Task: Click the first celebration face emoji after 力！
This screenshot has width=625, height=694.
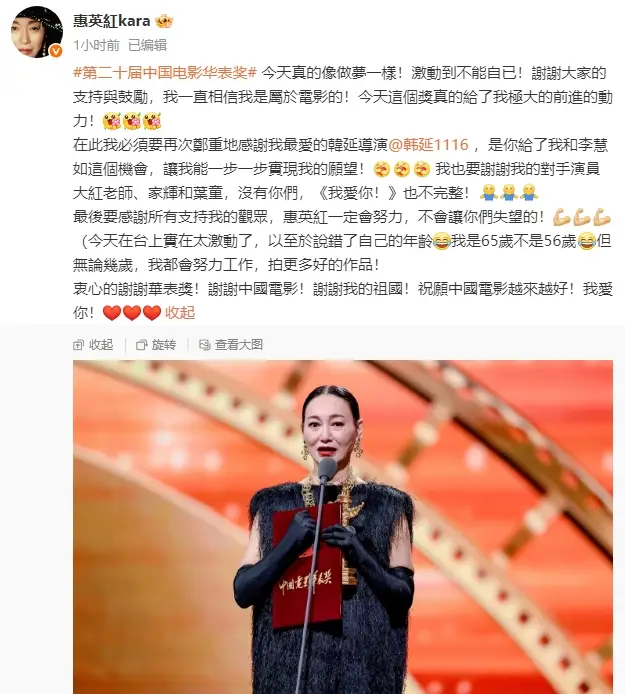Action: (112, 121)
